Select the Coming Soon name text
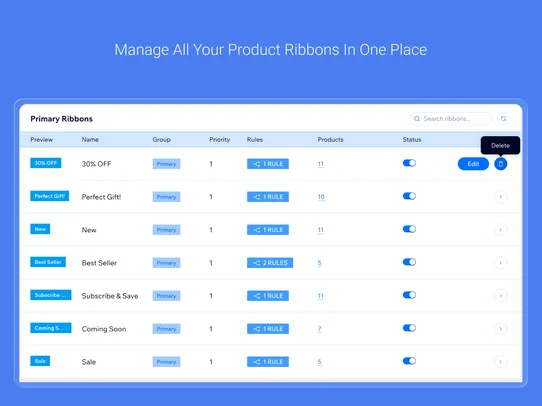This screenshot has width=542, height=406. (104, 329)
